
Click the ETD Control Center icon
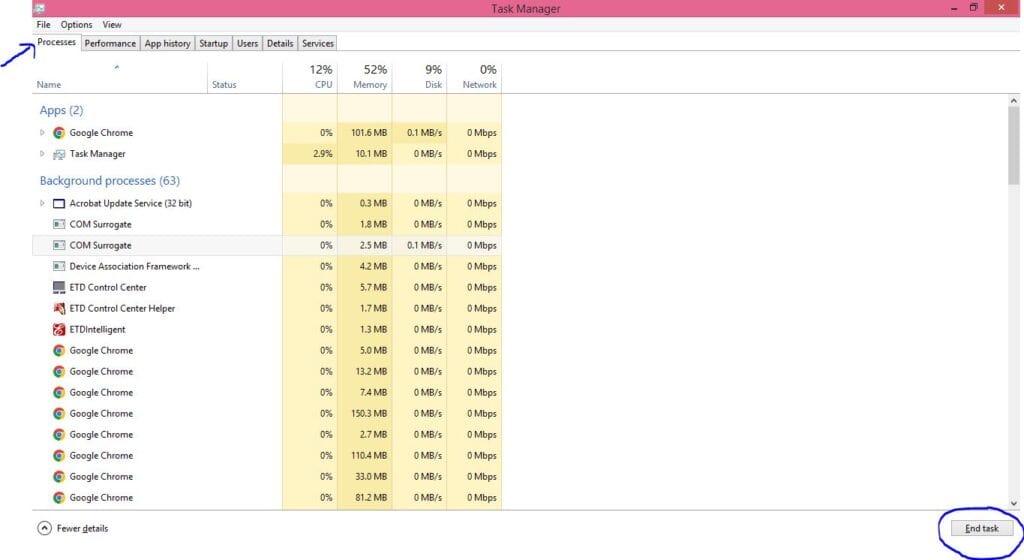(x=59, y=287)
